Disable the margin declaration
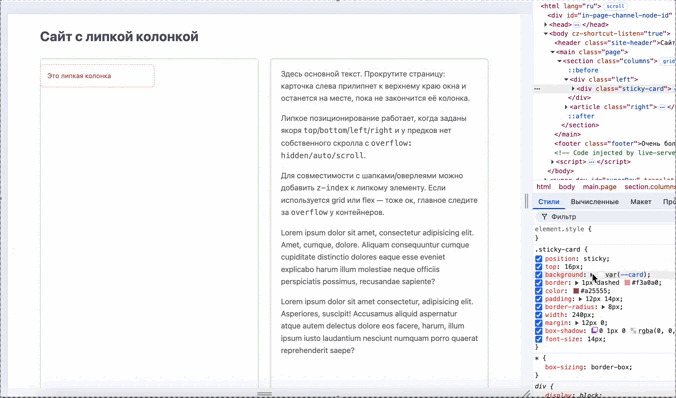 pos(538,323)
